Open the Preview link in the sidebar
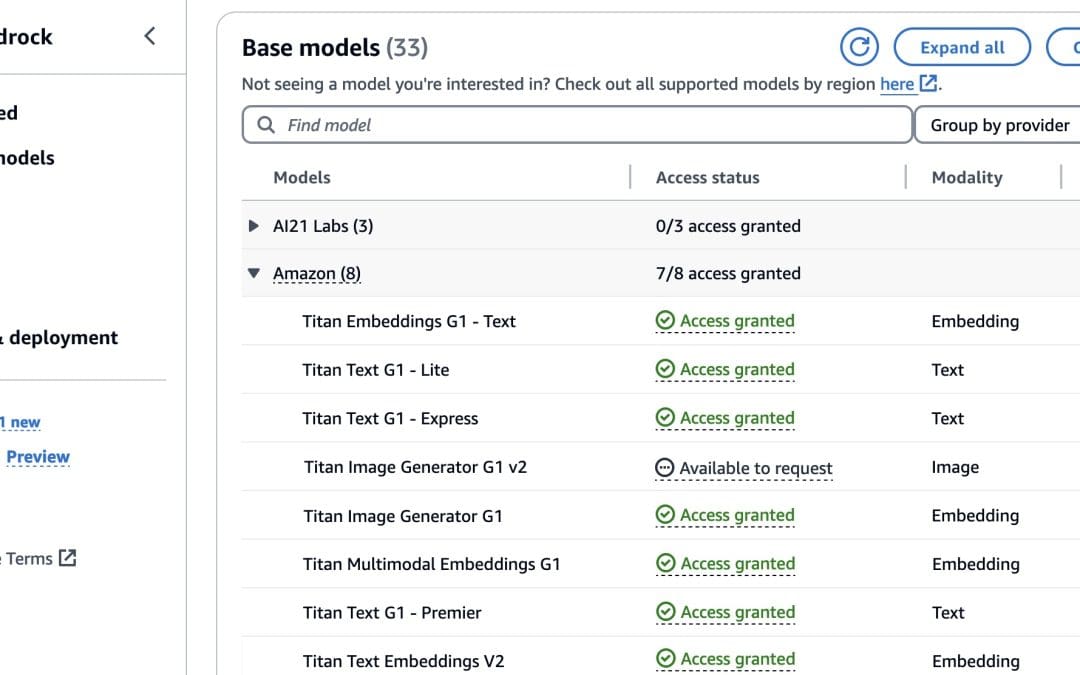1080x675 pixels. pyautogui.click(x=38, y=457)
